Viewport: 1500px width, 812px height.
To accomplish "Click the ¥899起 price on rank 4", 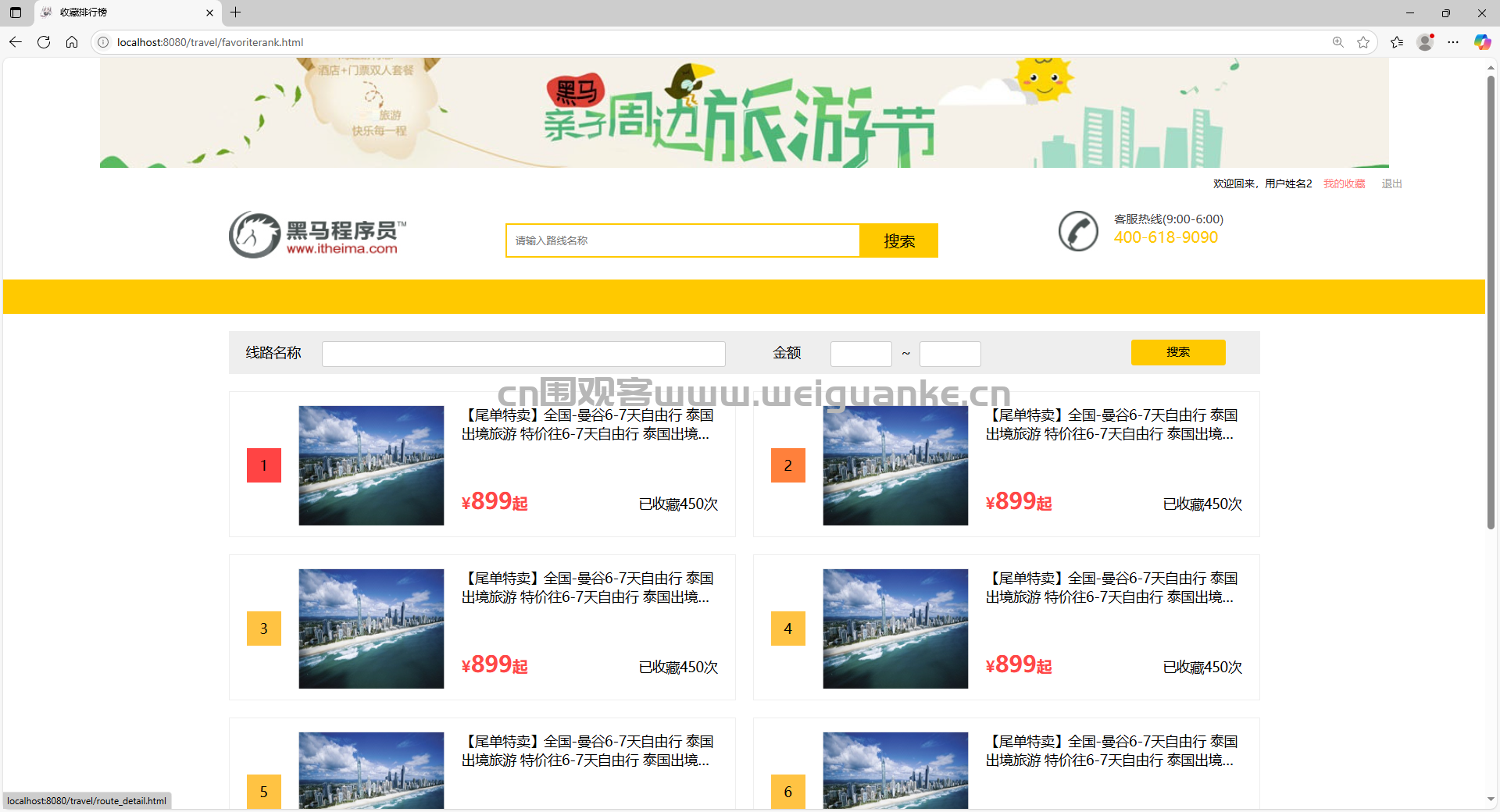I will [x=1019, y=664].
